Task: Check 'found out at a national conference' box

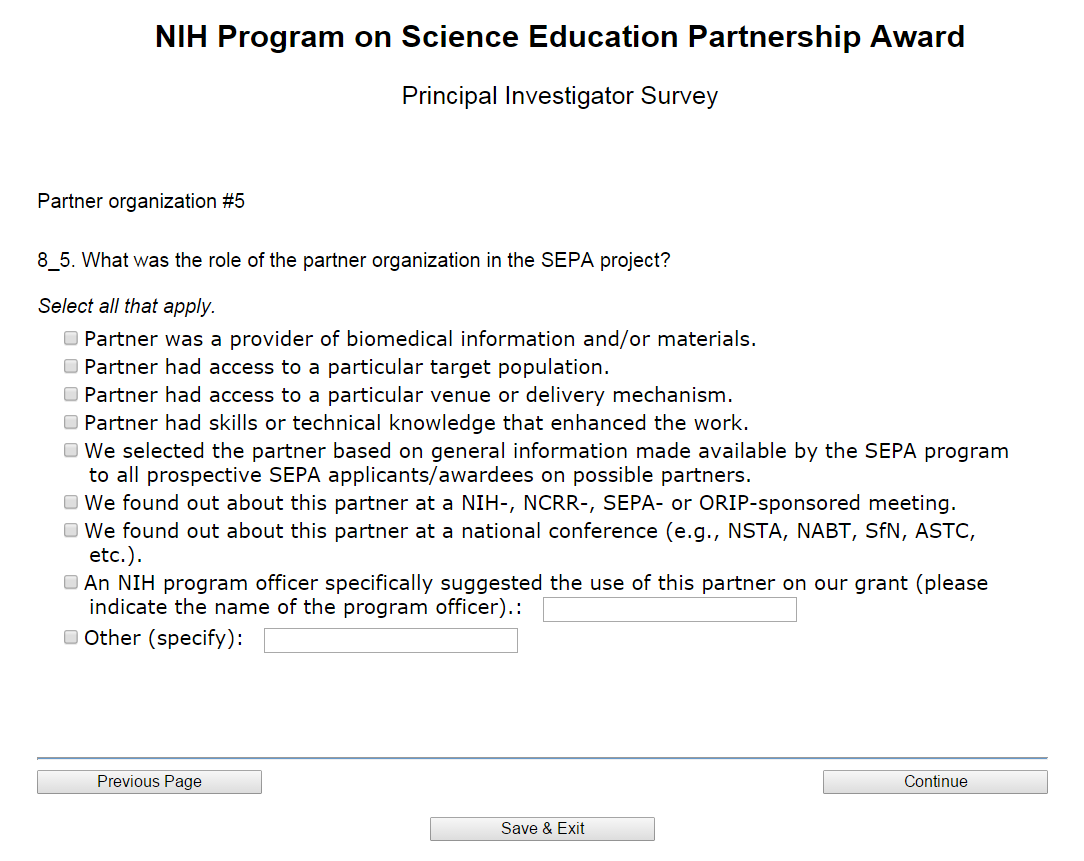Action: coord(71,530)
